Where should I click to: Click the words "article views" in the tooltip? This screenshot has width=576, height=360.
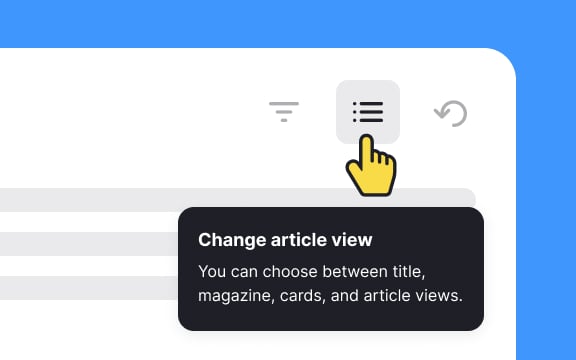point(413,295)
